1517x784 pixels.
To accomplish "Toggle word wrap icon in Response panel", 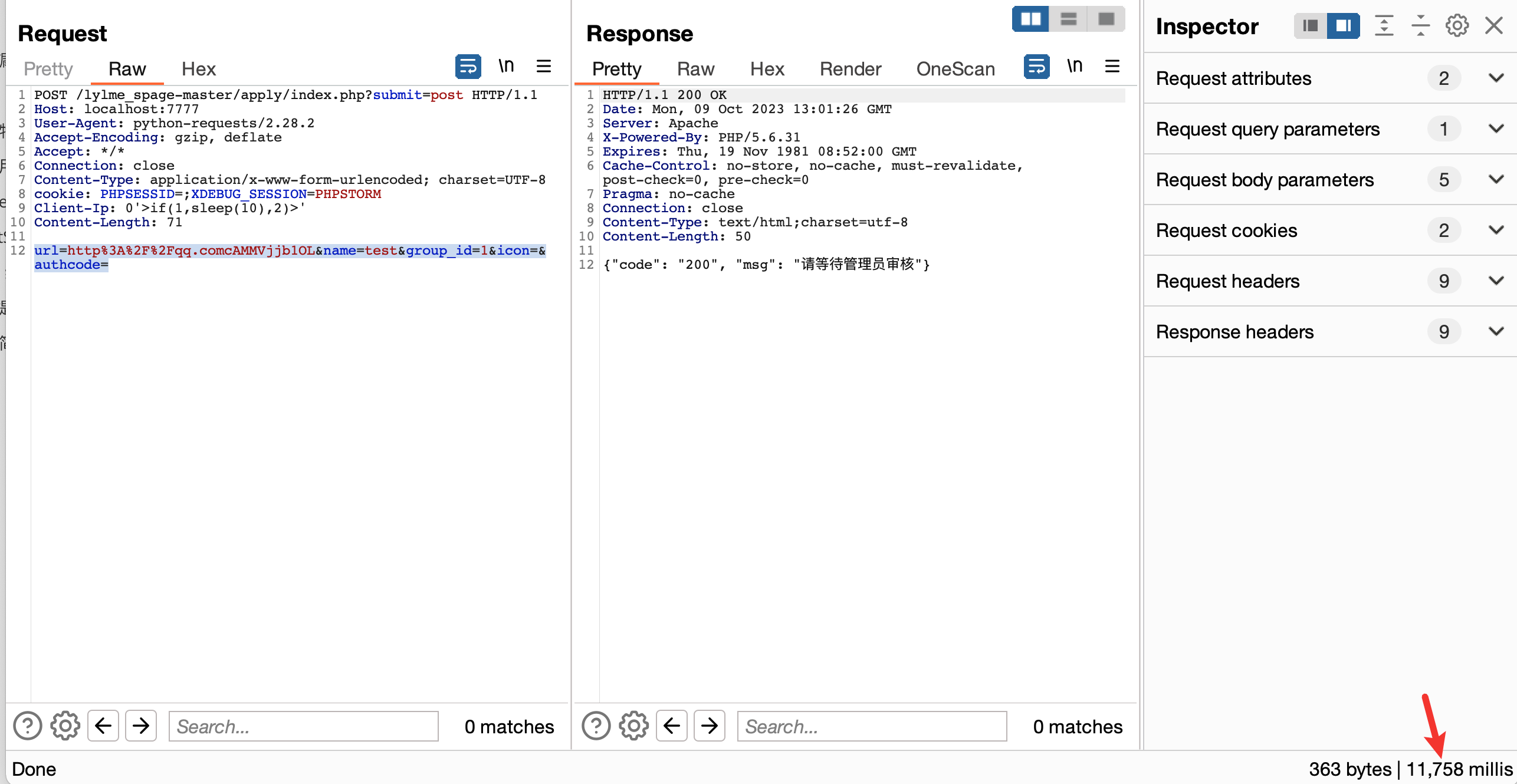I will 1036,67.
